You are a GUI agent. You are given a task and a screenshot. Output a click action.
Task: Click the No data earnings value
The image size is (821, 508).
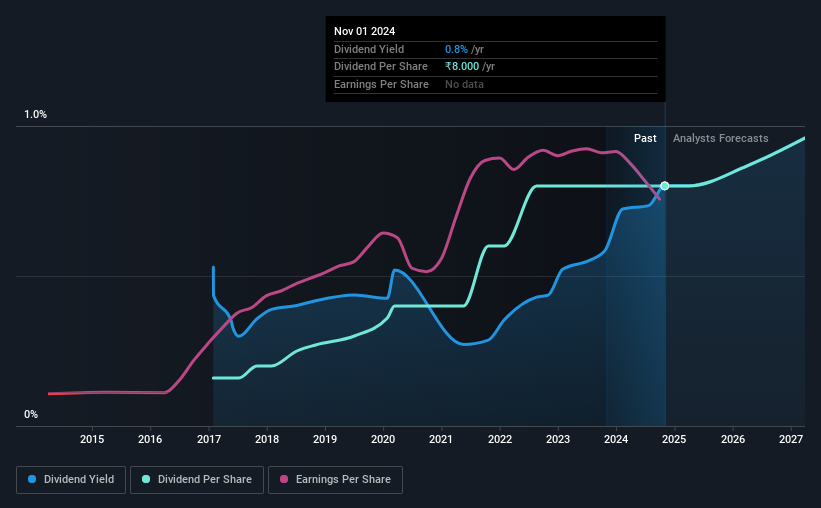pos(464,84)
